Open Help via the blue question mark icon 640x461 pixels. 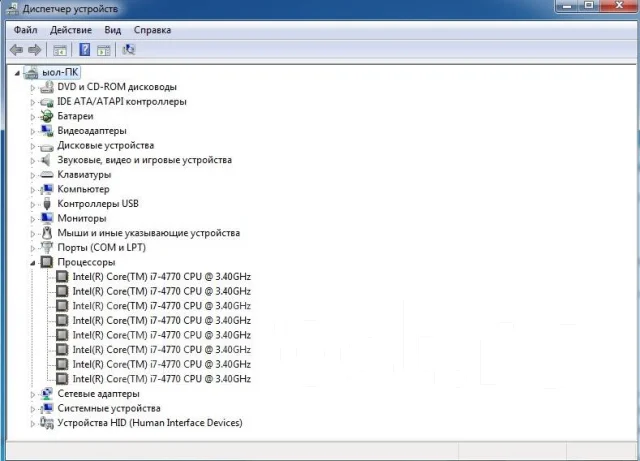(84, 50)
